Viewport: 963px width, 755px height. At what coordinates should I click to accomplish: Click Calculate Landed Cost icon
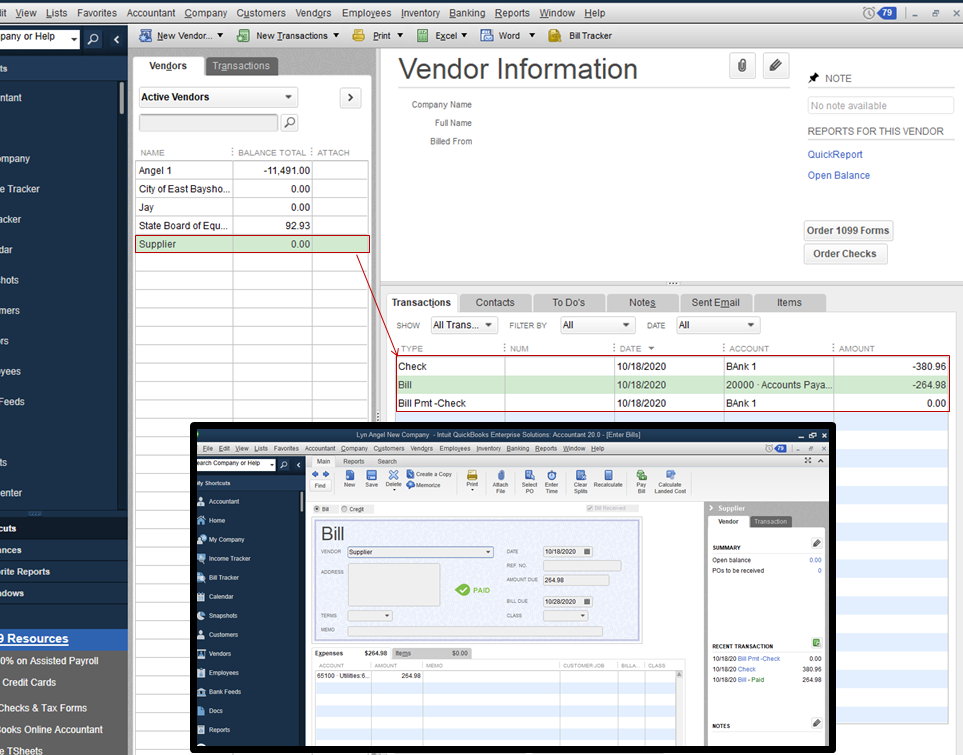670,482
